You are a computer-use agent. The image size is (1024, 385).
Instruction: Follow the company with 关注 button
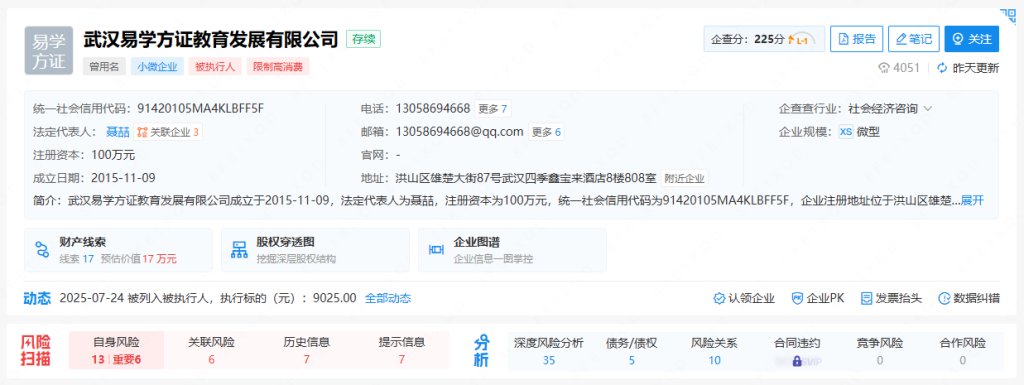[972, 39]
